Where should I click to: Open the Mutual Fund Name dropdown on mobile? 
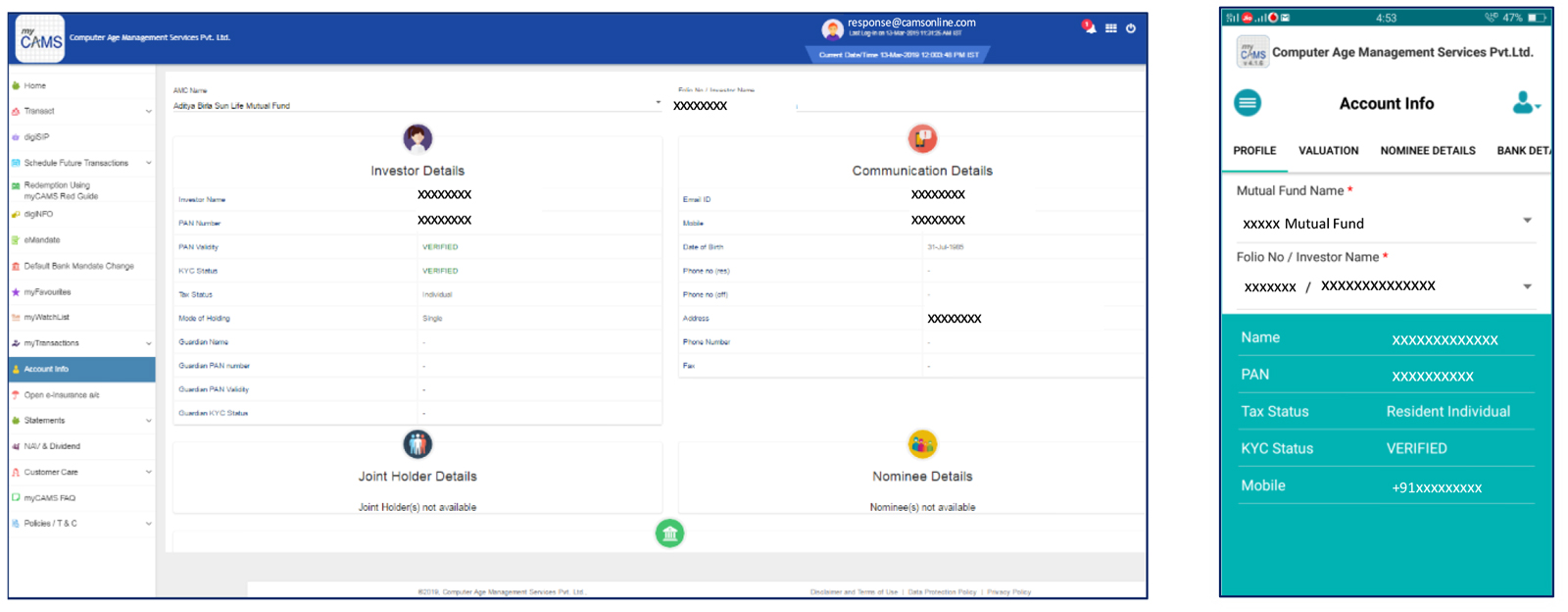1527,221
